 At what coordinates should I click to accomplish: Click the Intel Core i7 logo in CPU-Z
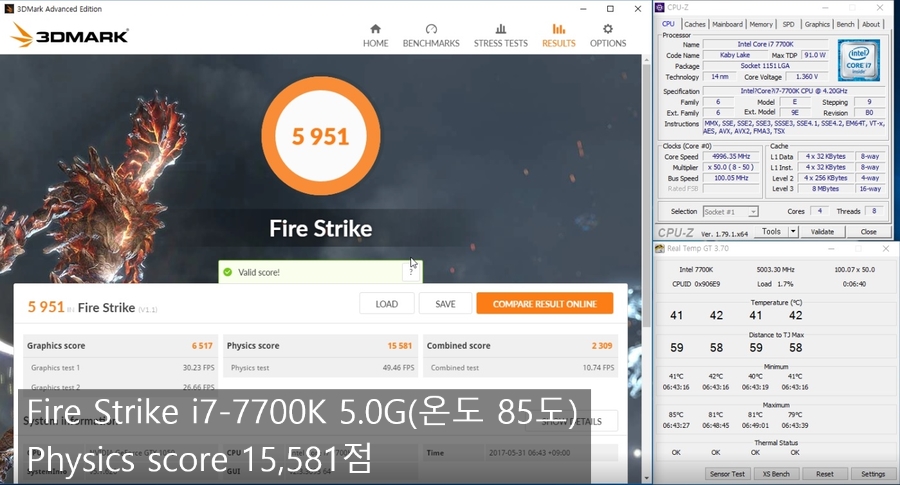859,60
